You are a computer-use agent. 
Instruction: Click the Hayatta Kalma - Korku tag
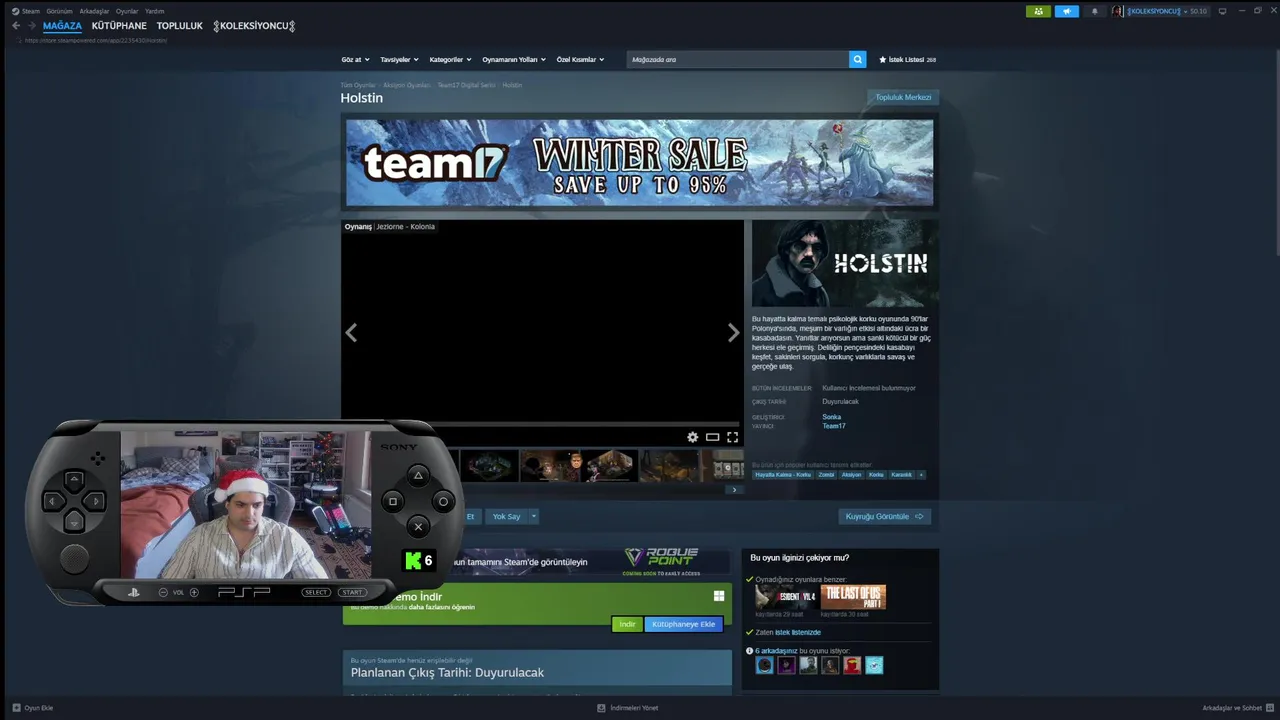point(783,475)
